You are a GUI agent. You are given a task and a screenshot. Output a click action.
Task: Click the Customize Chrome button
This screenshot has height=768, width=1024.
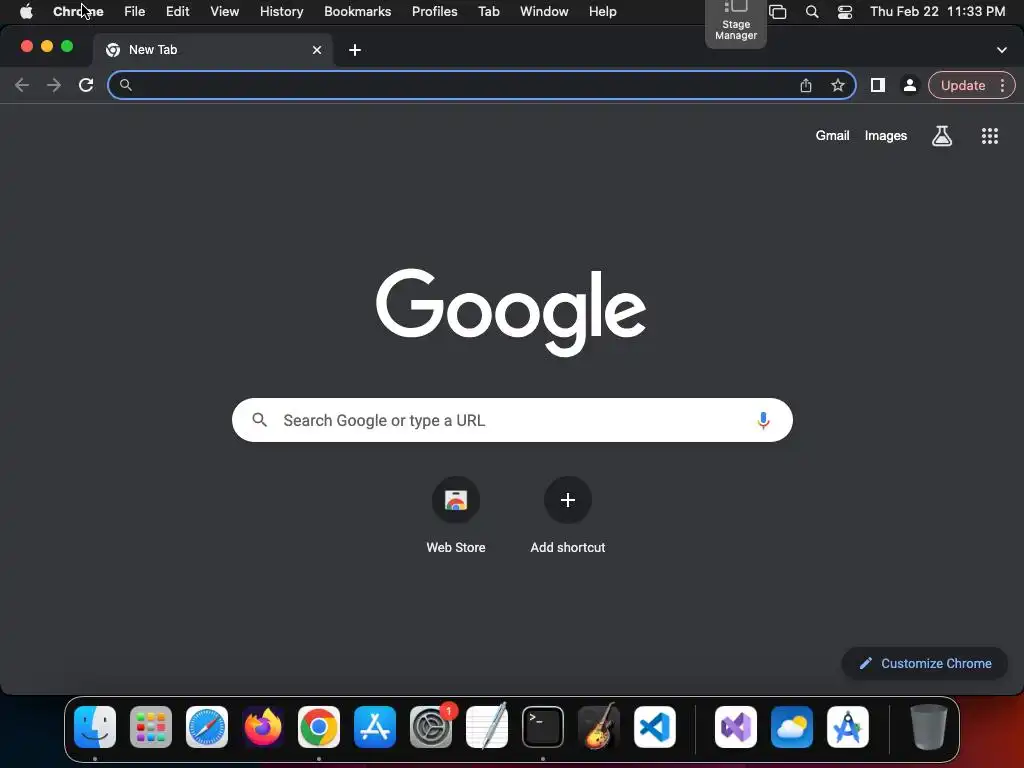pyautogui.click(x=925, y=664)
